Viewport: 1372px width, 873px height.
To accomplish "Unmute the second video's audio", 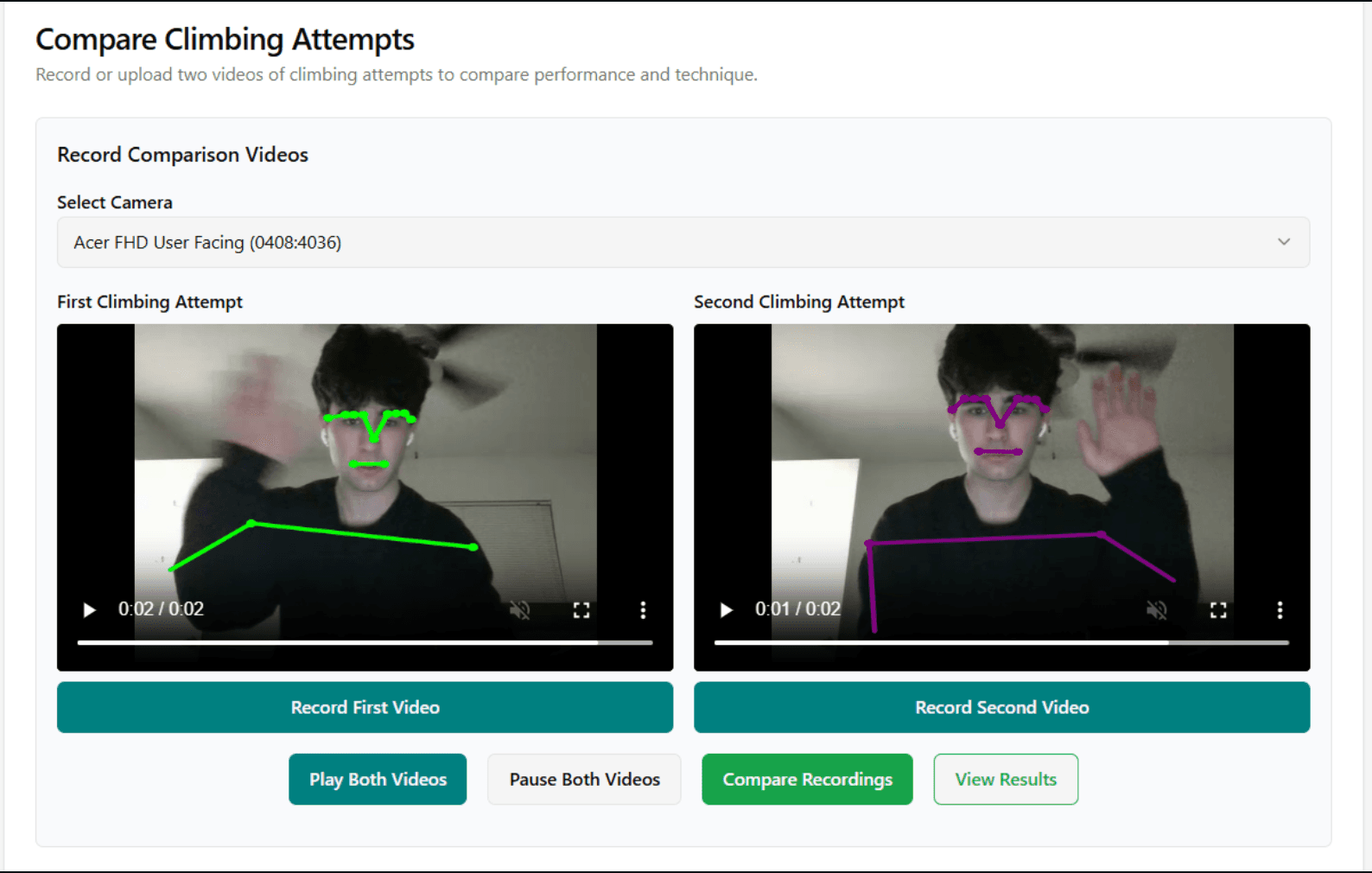I will (1156, 610).
